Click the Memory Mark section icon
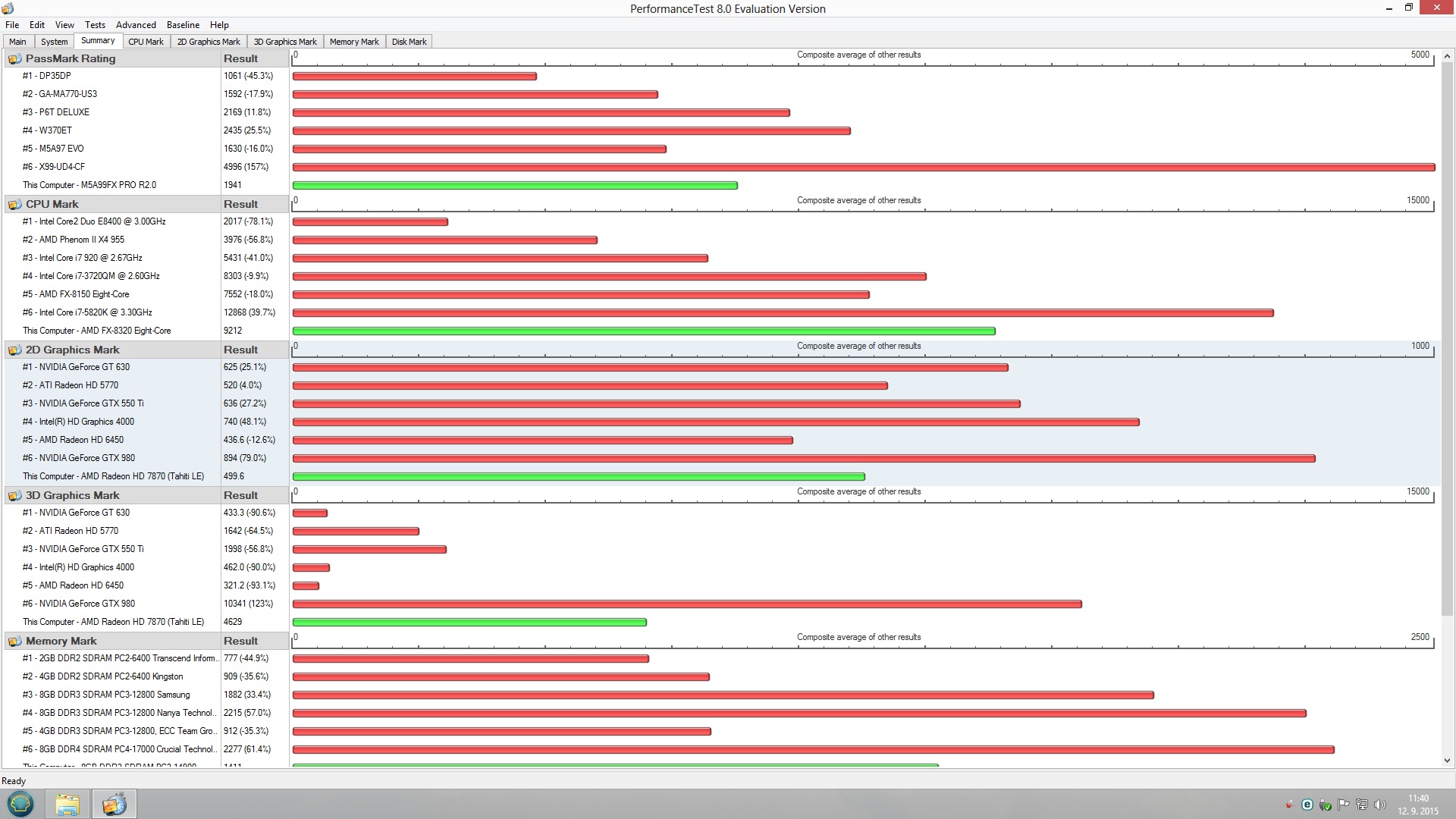This screenshot has height=819, width=1456. click(14, 642)
